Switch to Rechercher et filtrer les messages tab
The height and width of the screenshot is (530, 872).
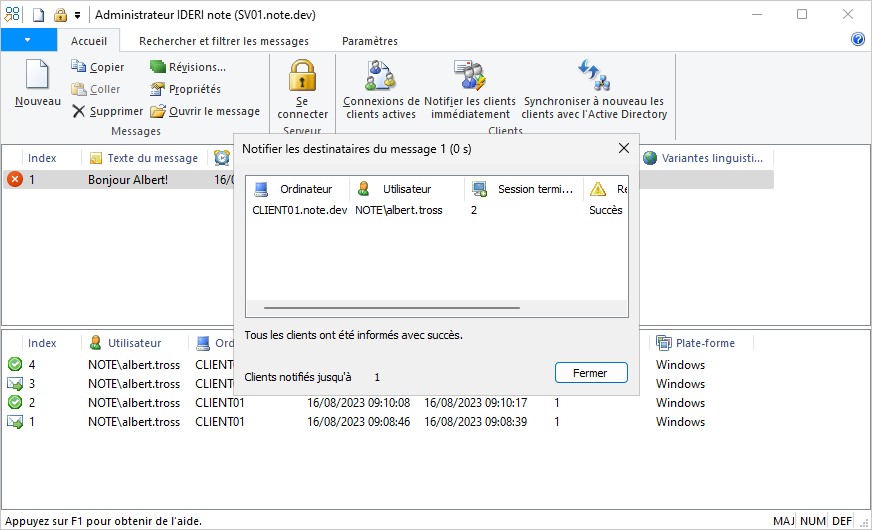point(224,41)
